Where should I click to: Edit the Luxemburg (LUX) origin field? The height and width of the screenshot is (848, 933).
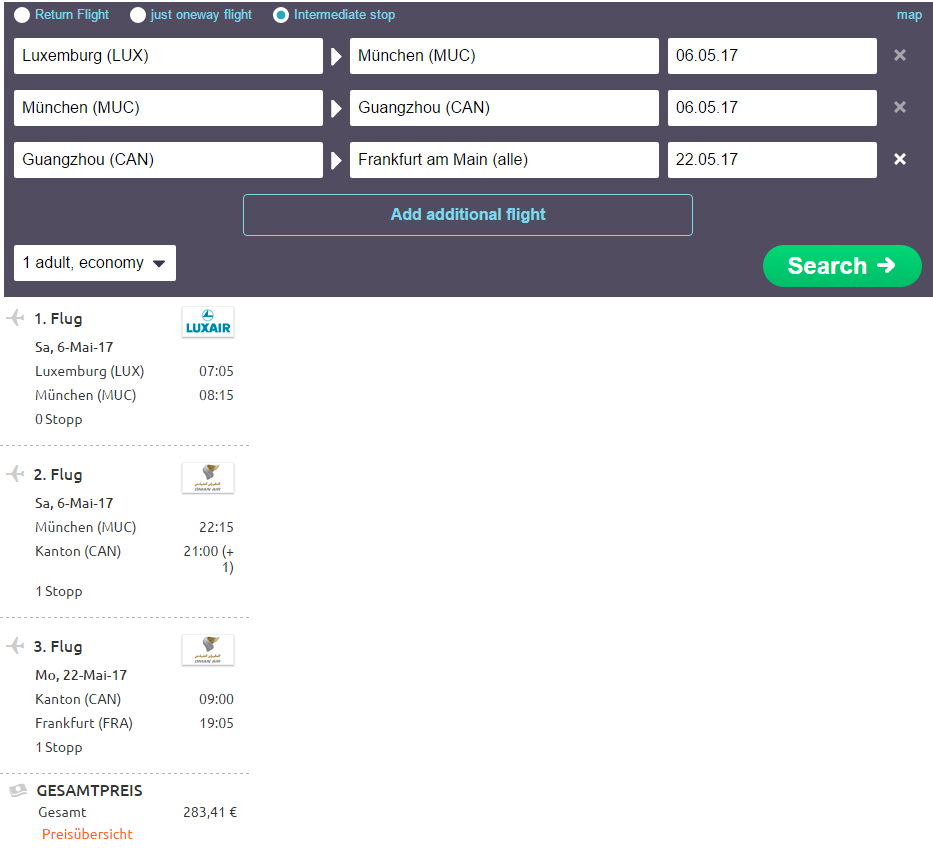(x=168, y=56)
